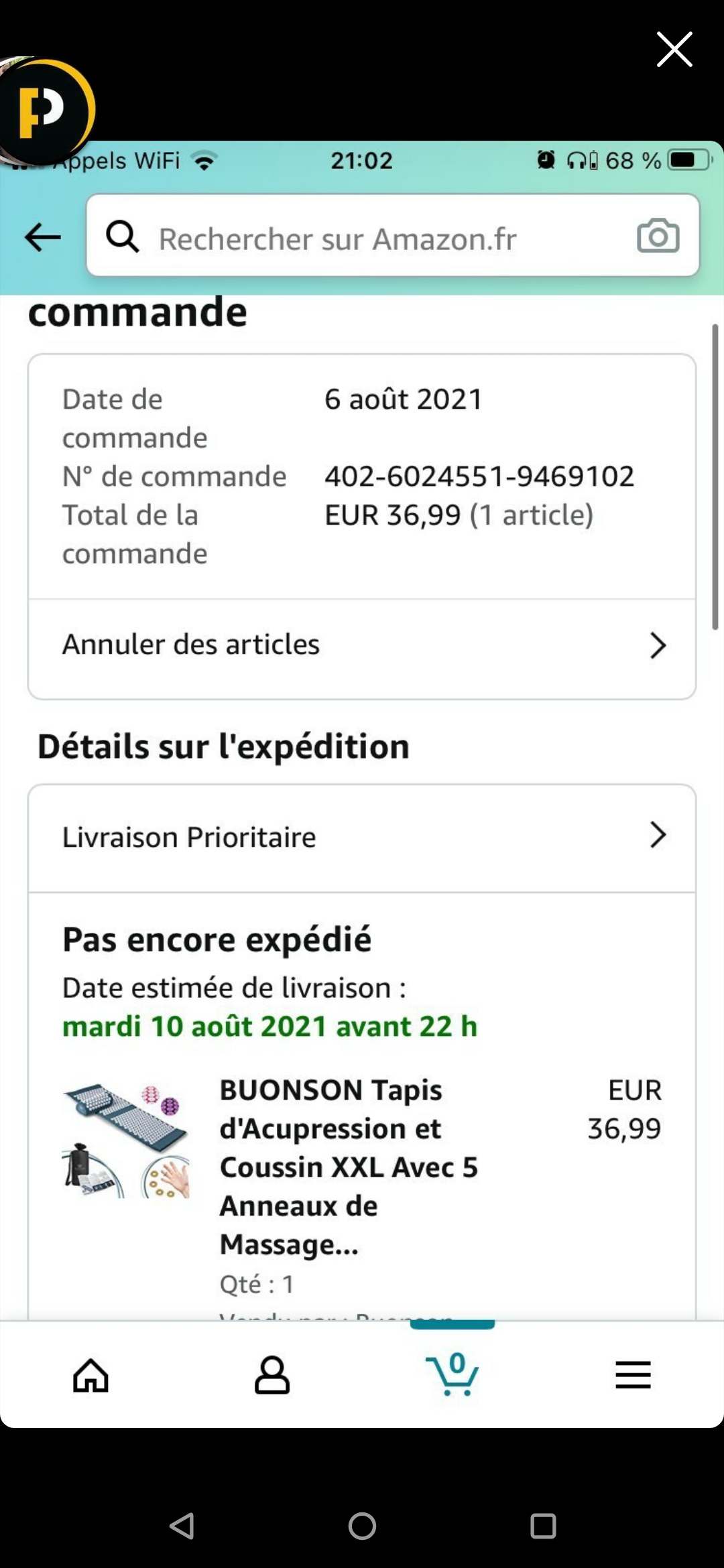Click the page scrollbar

[715, 477]
